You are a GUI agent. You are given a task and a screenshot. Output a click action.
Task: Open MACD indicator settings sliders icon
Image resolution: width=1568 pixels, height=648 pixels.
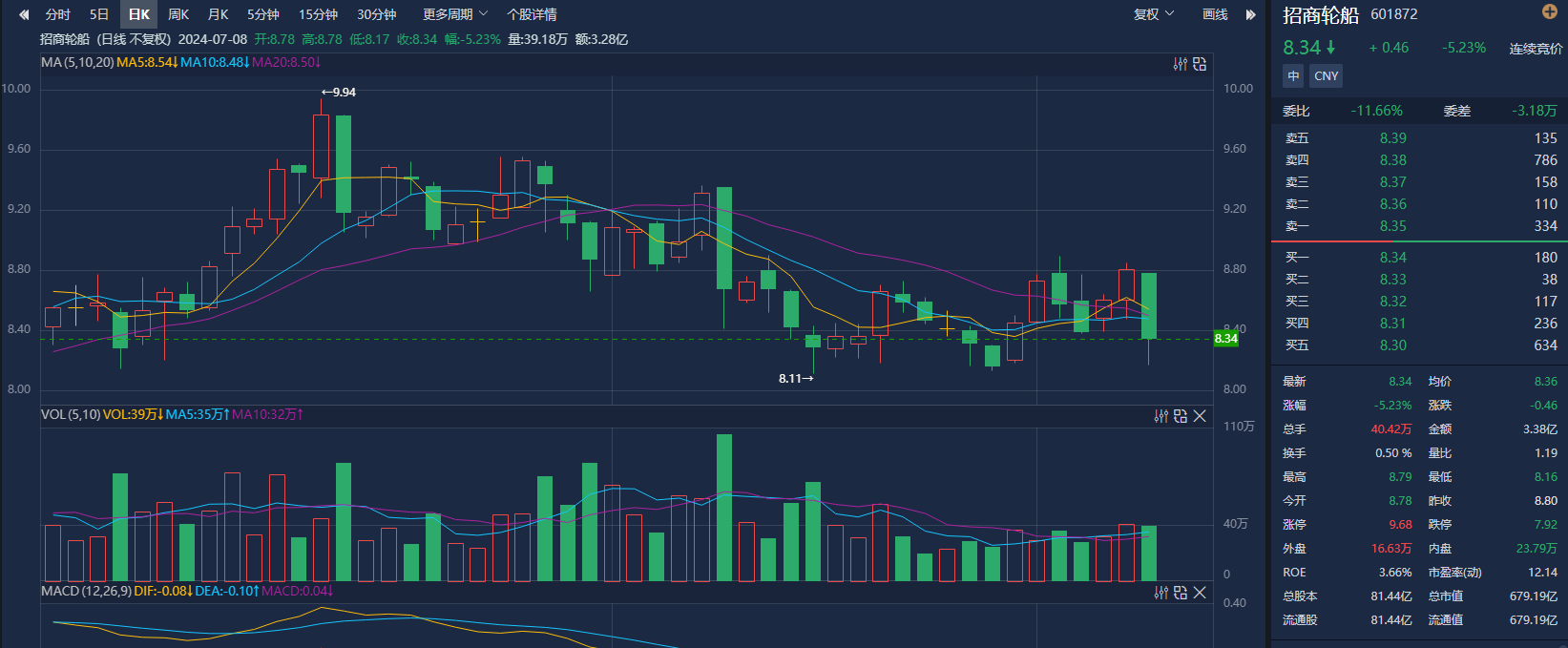click(x=1161, y=593)
